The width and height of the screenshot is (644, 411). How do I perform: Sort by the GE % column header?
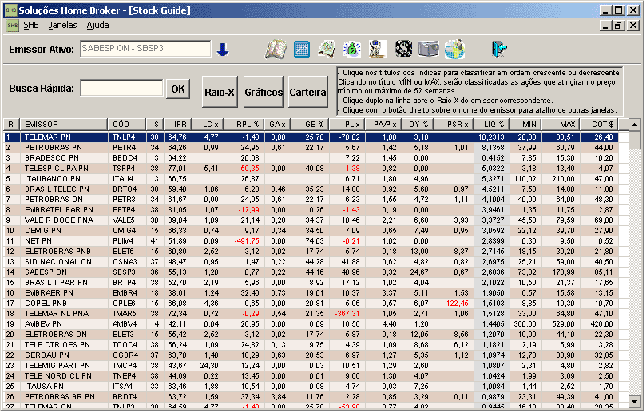pos(310,124)
